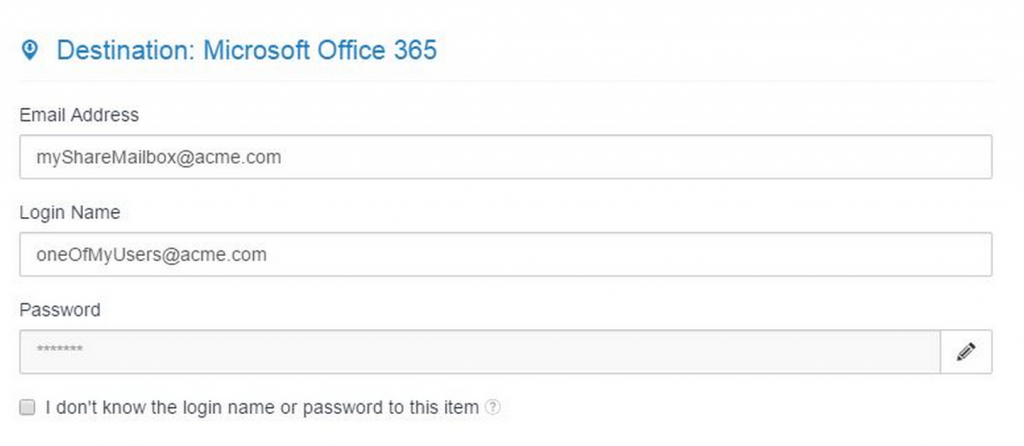The width and height of the screenshot is (1024, 446).
Task: Click the Email Address input field
Action: point(505,157)
